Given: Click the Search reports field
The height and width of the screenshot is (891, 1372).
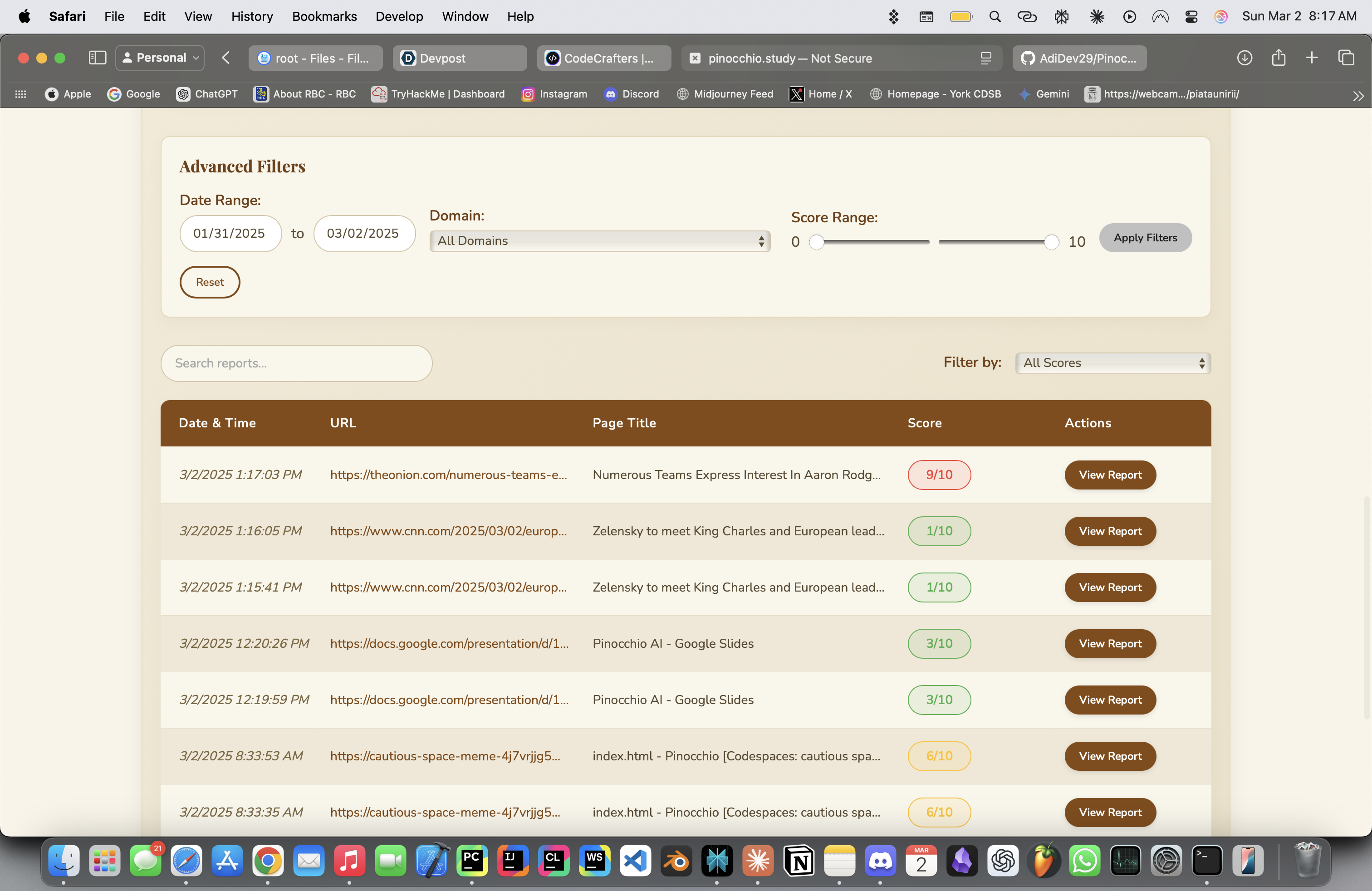Looking at the screenshot, I should tap(296, 362).
